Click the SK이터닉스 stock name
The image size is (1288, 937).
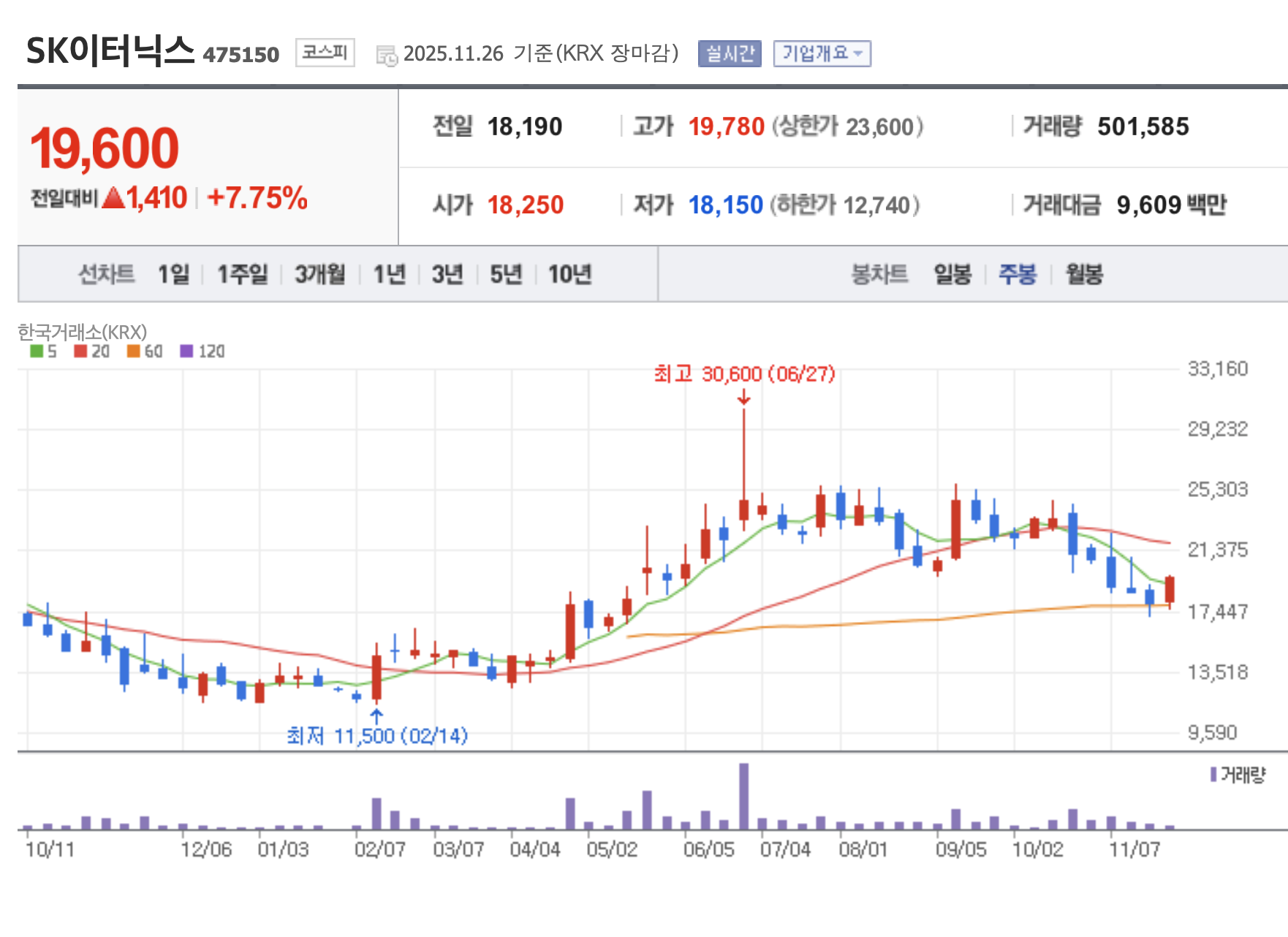pyautogui.click(x=110, y=51)
